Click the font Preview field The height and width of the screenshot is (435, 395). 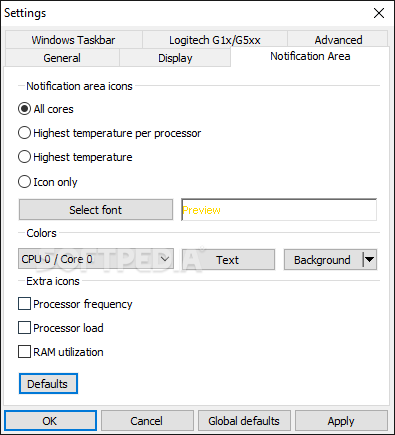click(279, 210)
